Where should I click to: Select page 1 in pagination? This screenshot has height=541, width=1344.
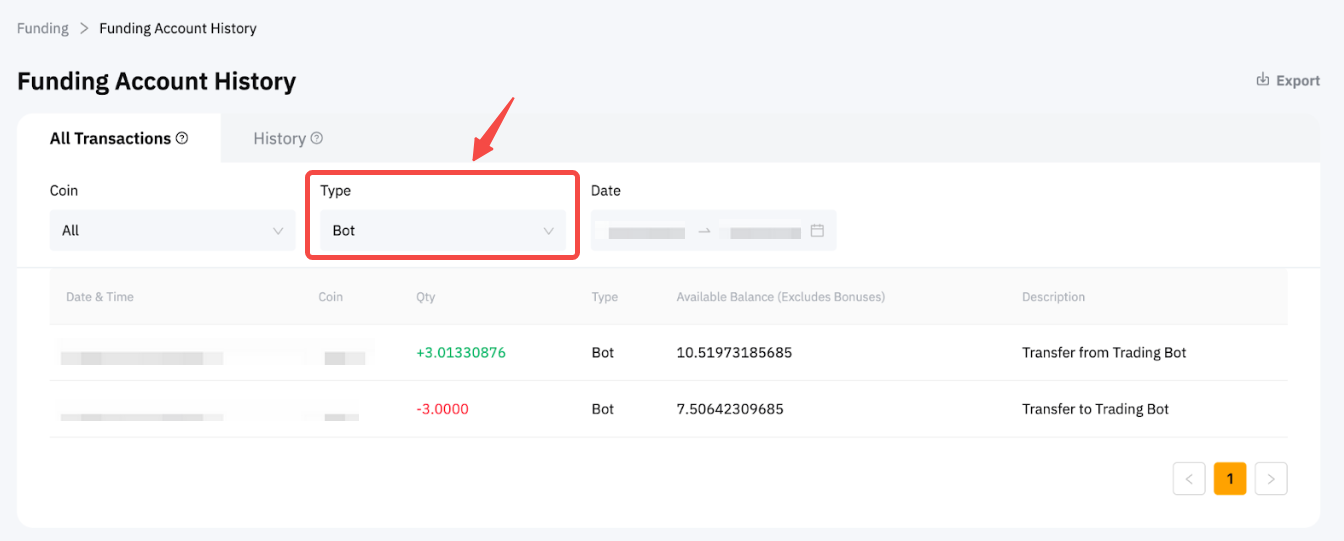coord(1229,479)
